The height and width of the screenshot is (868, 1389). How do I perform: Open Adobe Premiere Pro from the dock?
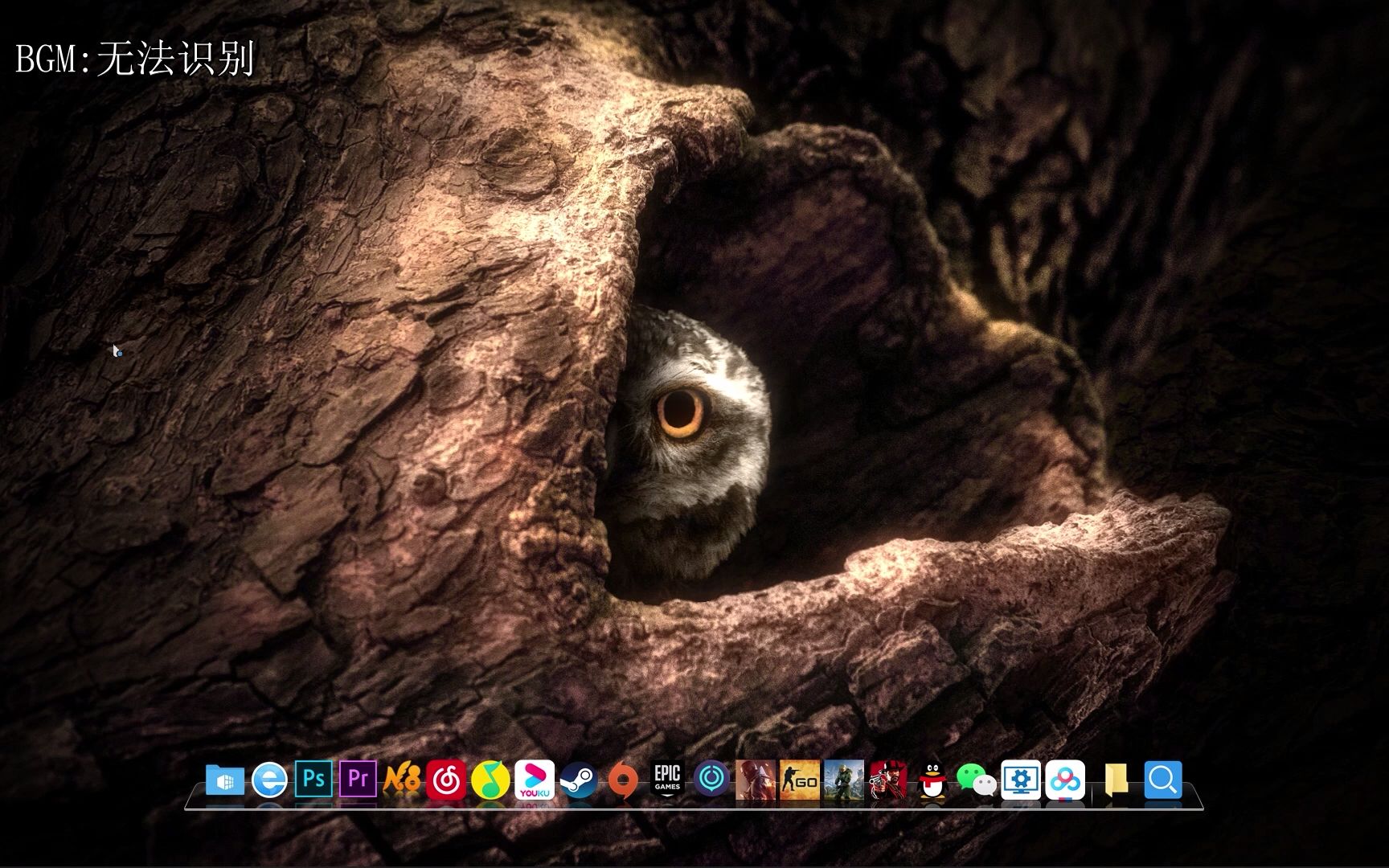click(358, 779)
